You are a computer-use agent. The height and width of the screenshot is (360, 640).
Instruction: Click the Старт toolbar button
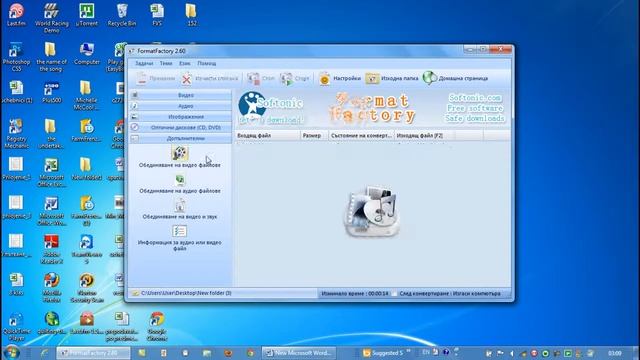tap(295, 78)
